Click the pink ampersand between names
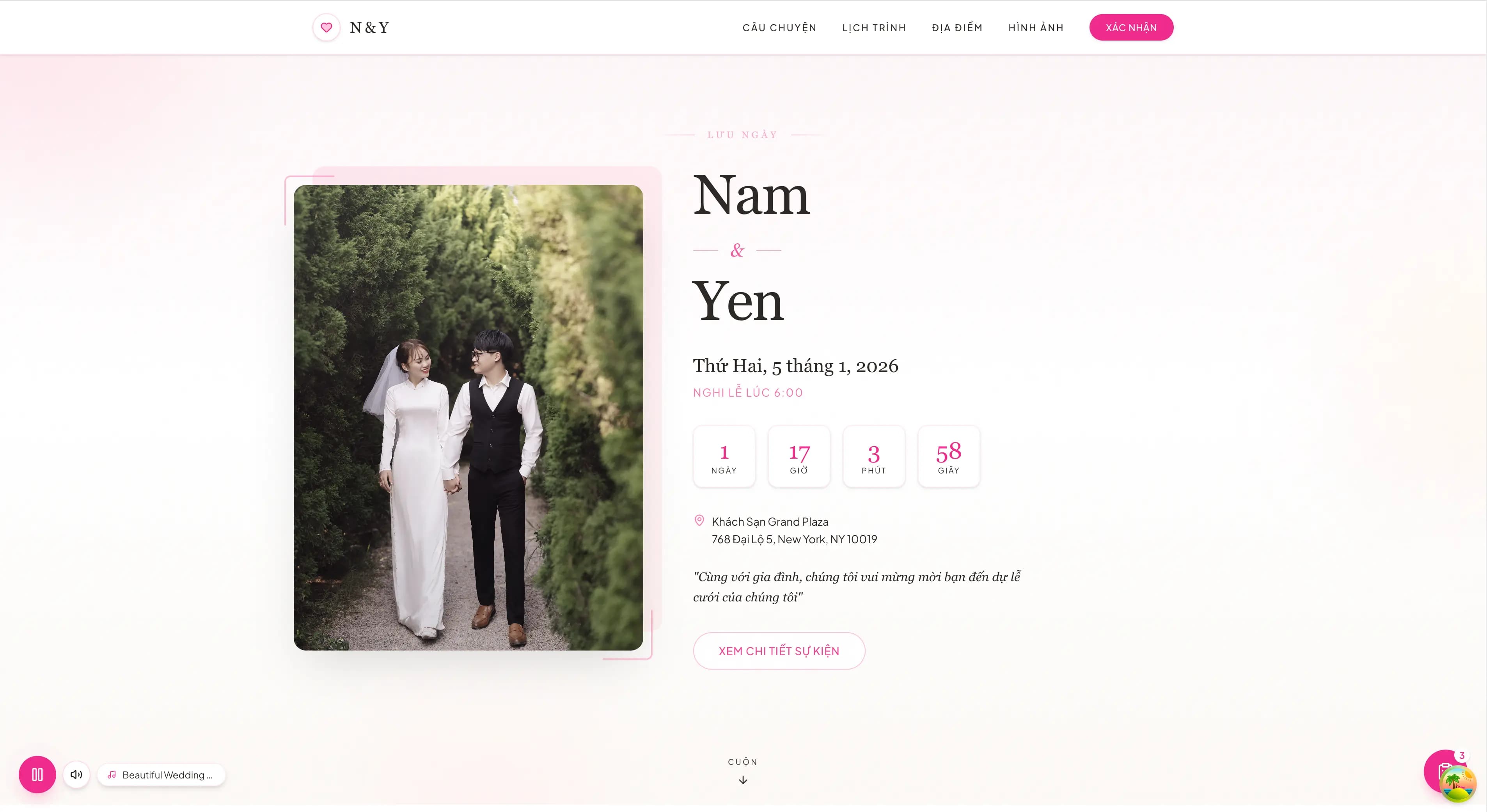 point(737,250)
